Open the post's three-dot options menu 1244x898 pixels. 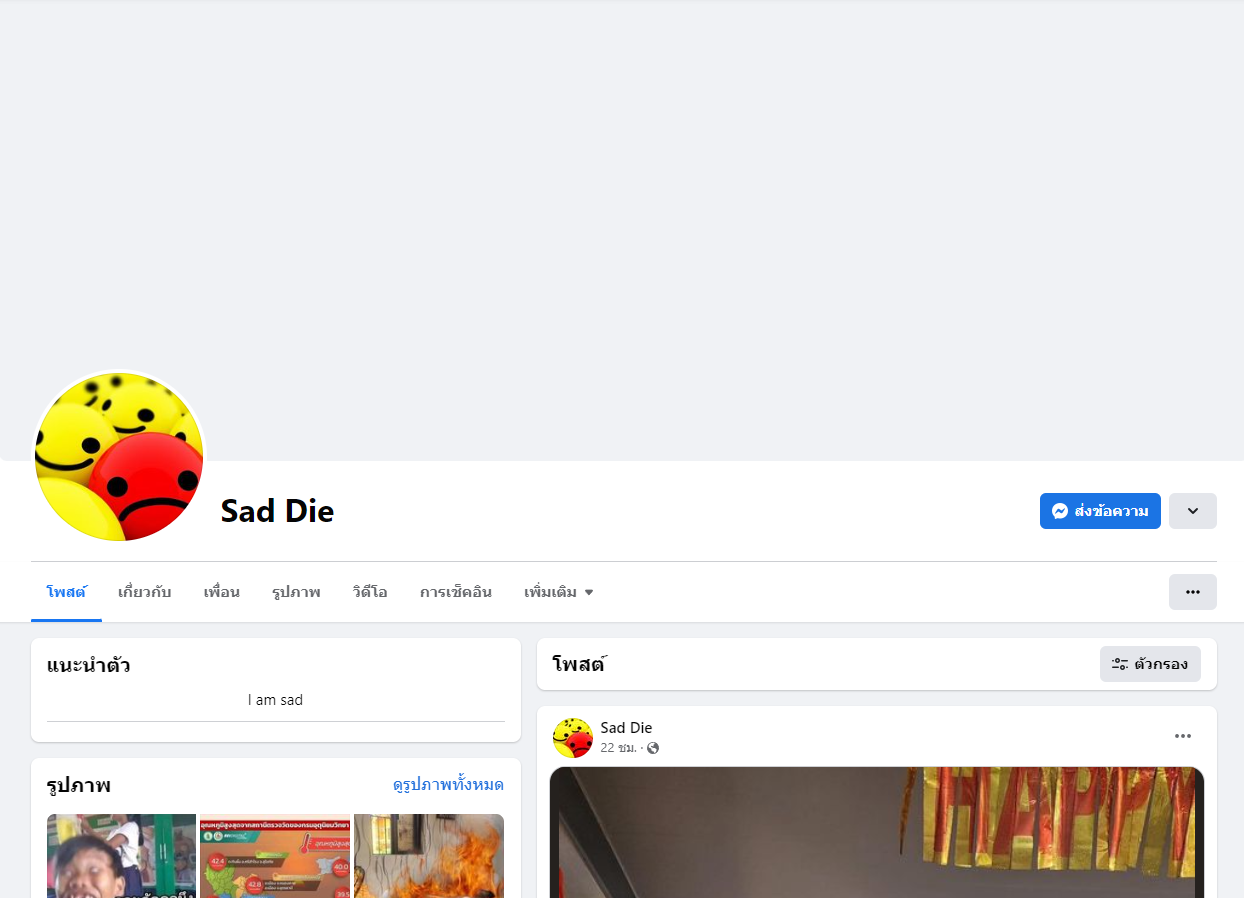pos(1183,736)
